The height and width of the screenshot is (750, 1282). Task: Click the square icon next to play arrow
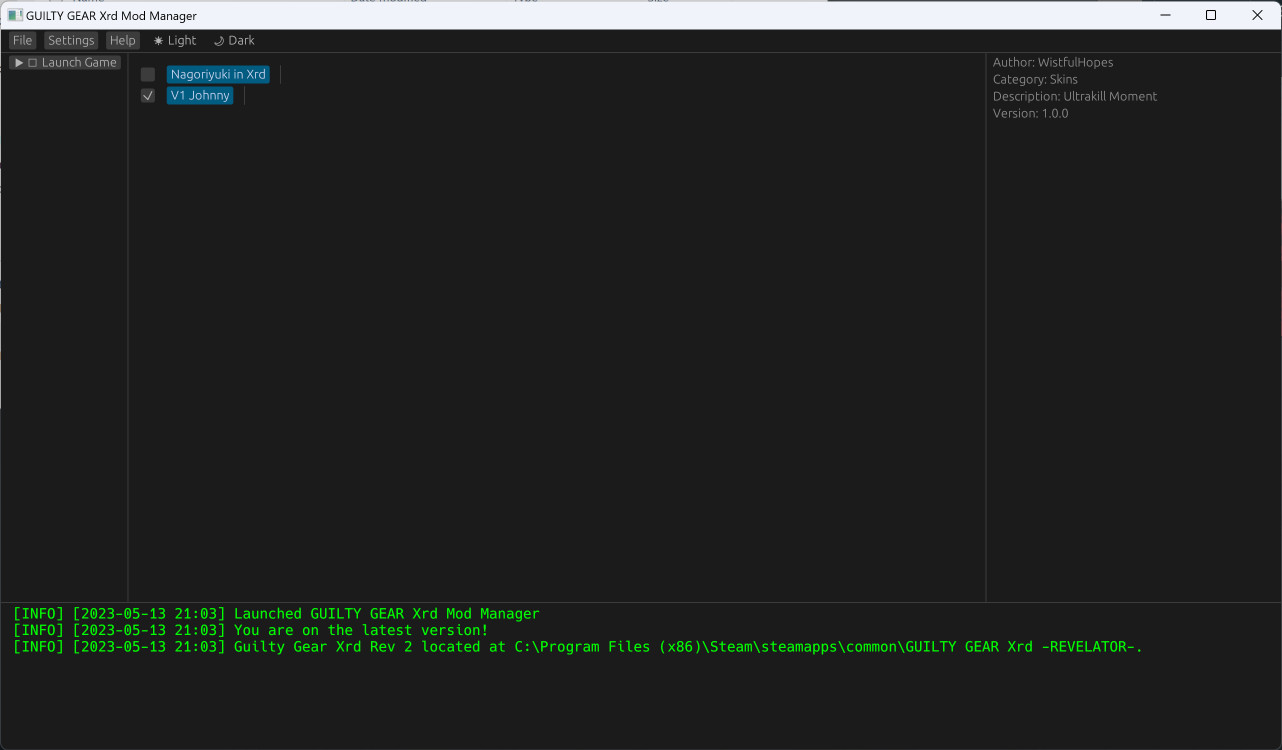tap(31, 62)
